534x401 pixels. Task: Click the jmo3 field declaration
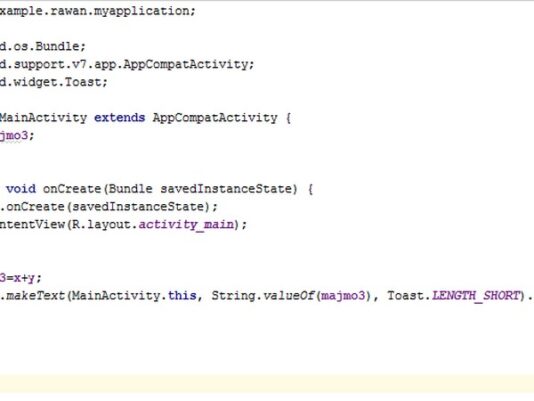(x=17, y=136)
